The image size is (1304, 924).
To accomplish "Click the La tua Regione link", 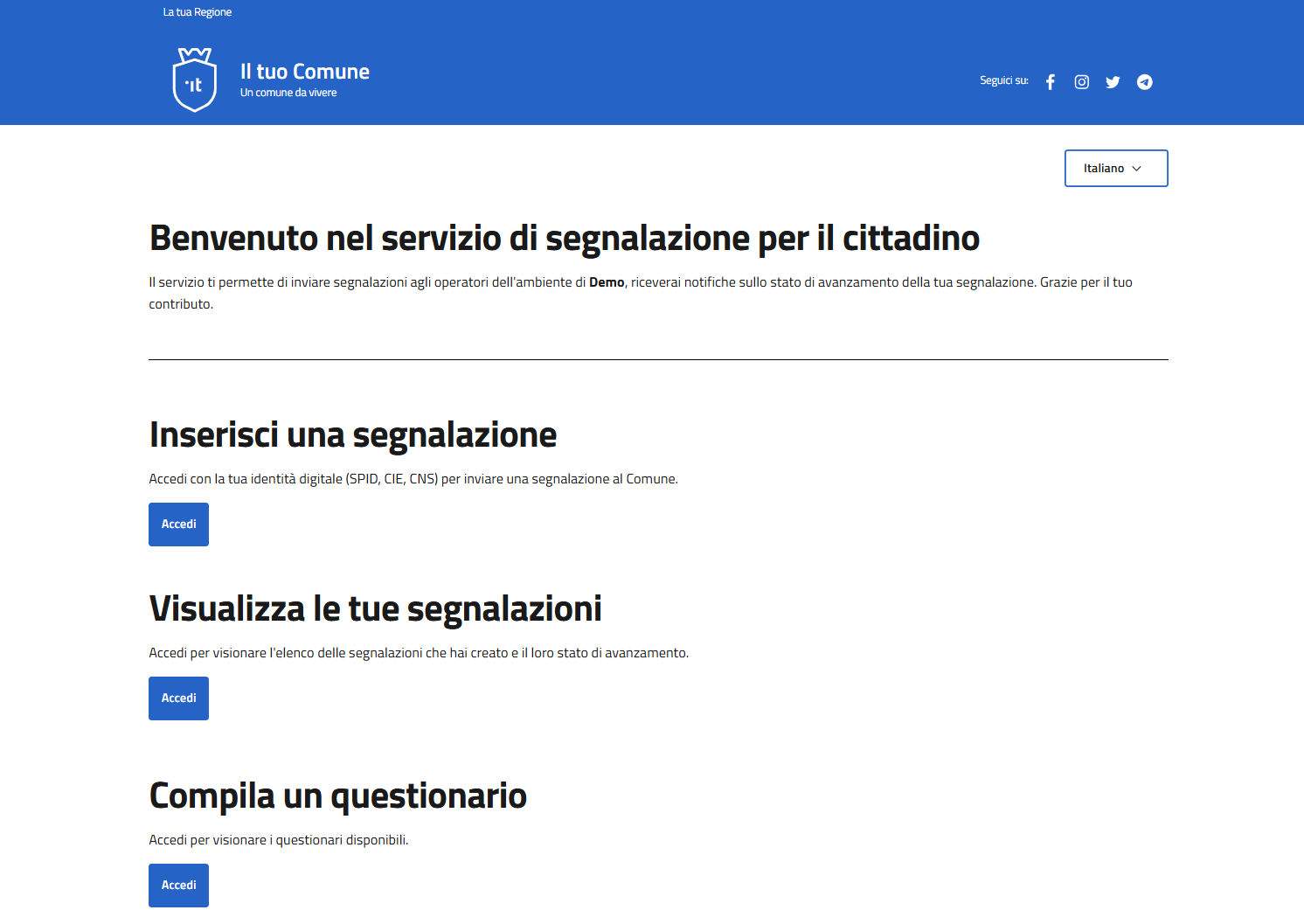I will tap(198, 12).
